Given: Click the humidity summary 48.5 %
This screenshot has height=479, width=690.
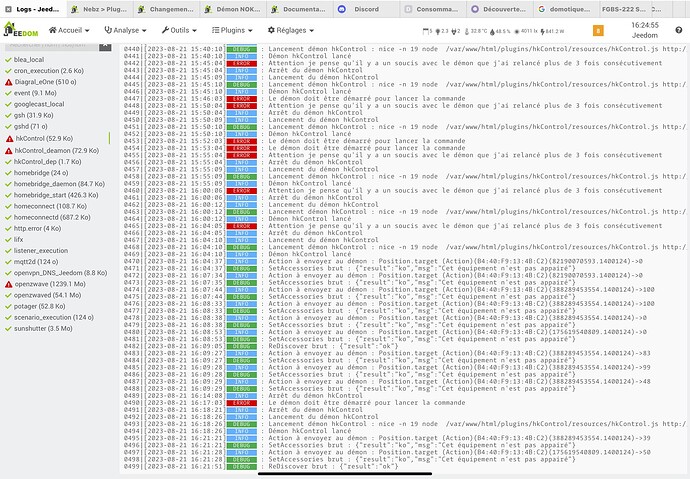Looking at the screenshot, I should 500,31.
